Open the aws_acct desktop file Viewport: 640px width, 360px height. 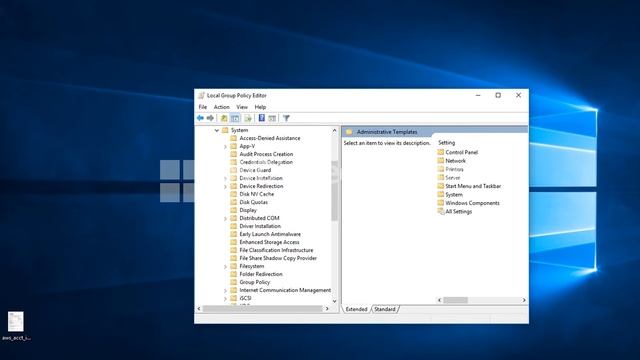pos(16,326)
